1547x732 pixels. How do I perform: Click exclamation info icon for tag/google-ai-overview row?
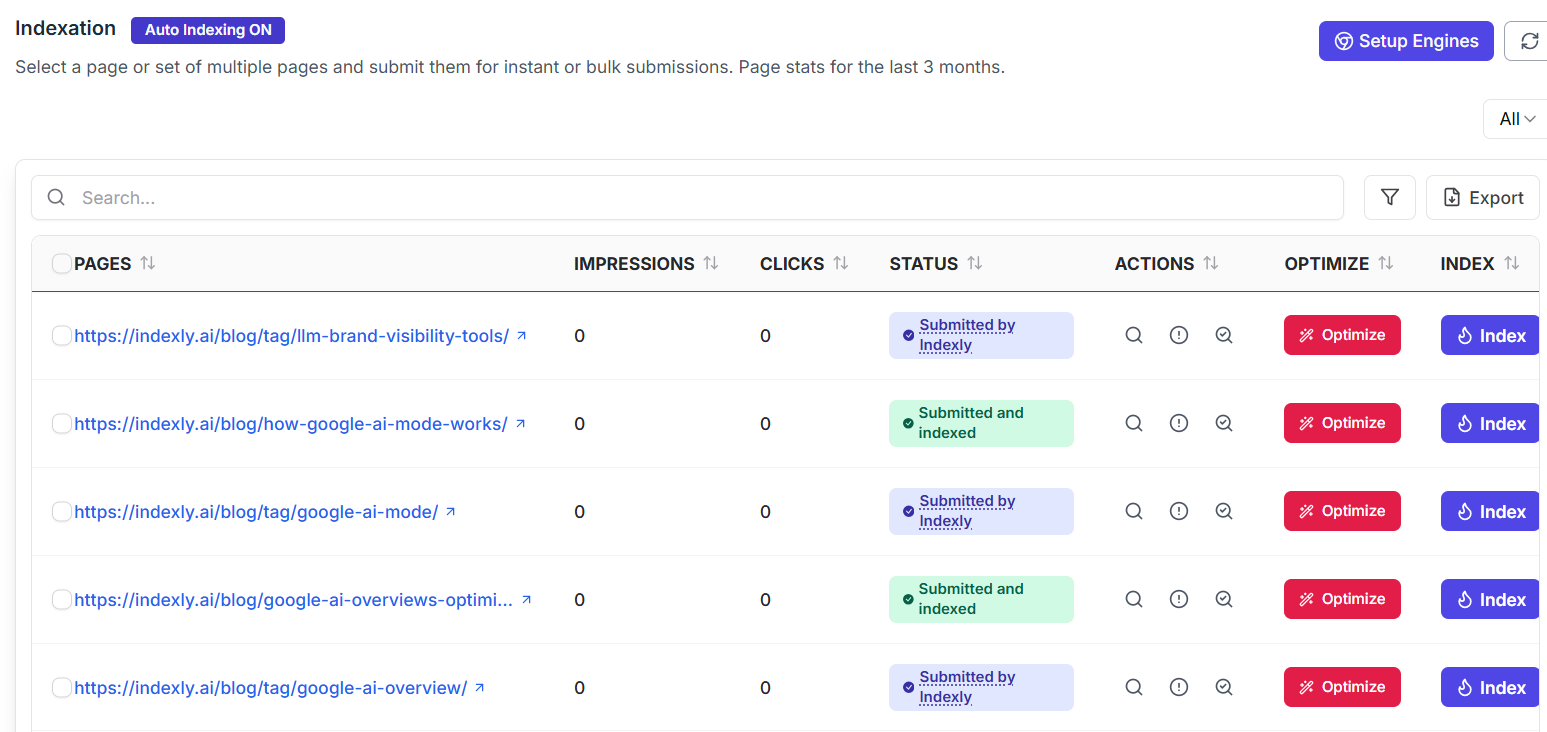[1178, 688]
